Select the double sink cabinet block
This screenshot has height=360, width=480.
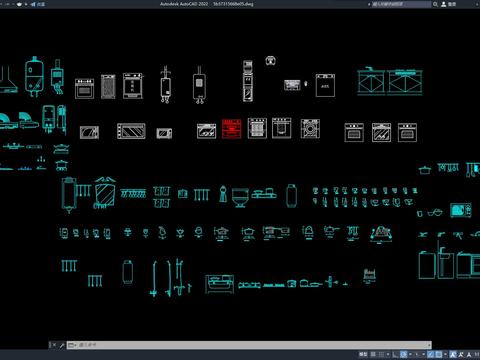tap(390, 81)
